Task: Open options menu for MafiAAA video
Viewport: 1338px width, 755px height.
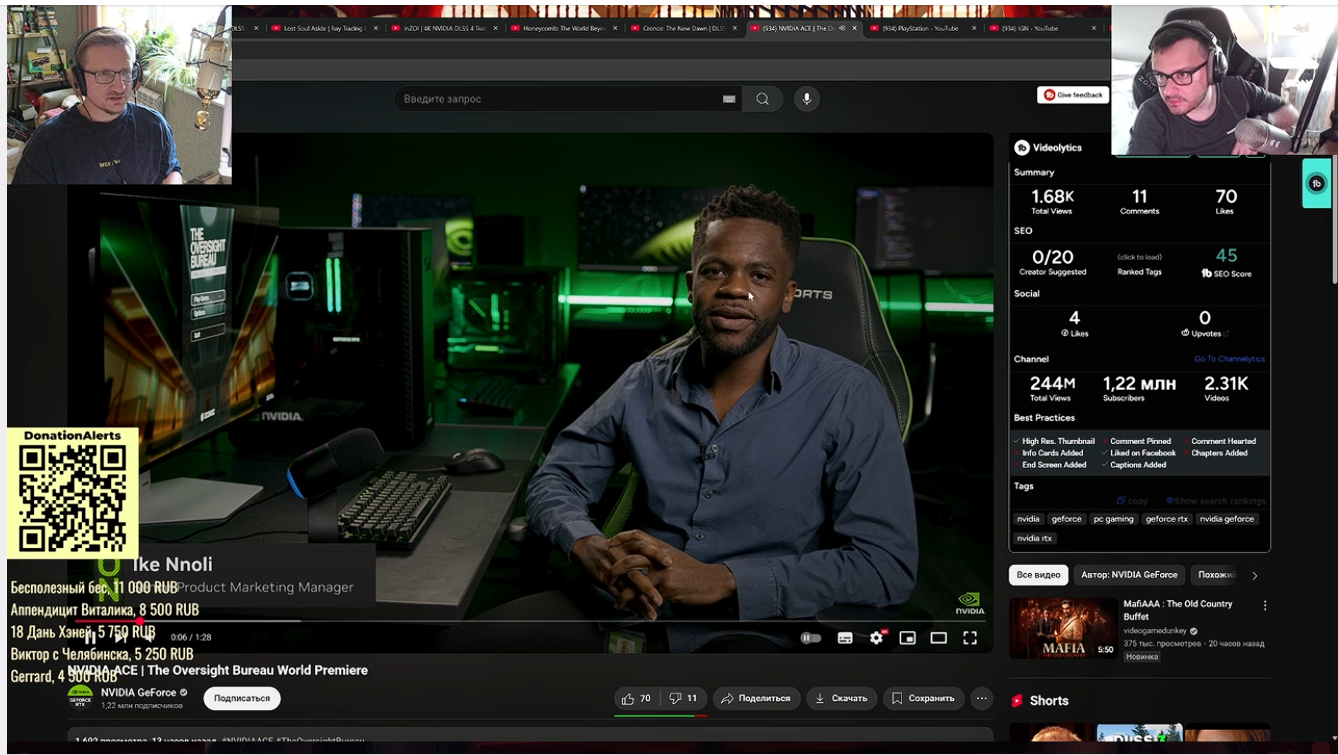Action: pos(1265,606)
